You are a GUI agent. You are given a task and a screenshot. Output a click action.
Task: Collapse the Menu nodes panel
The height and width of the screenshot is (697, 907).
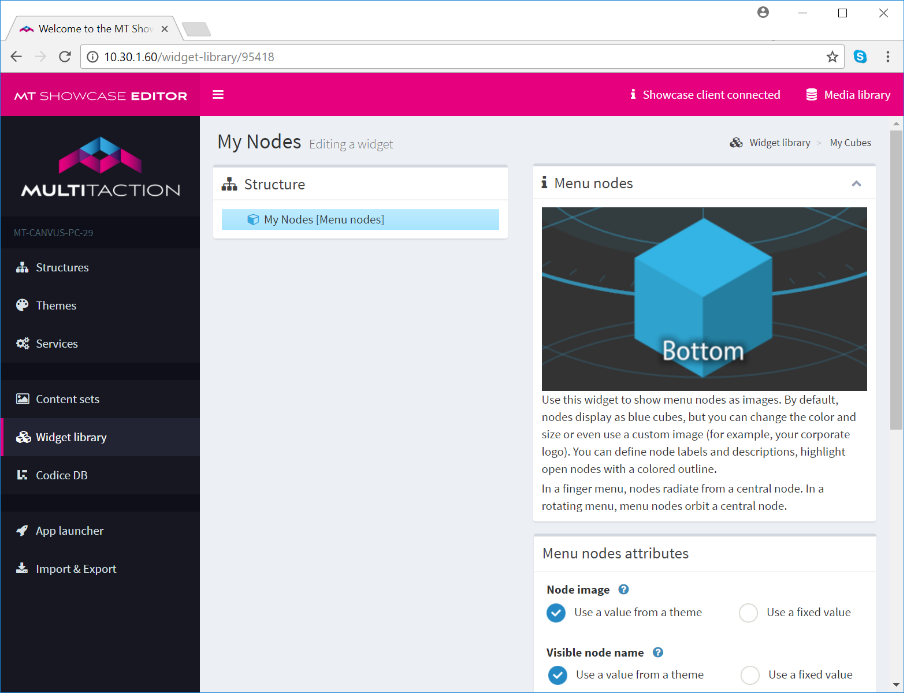(856, 183)
